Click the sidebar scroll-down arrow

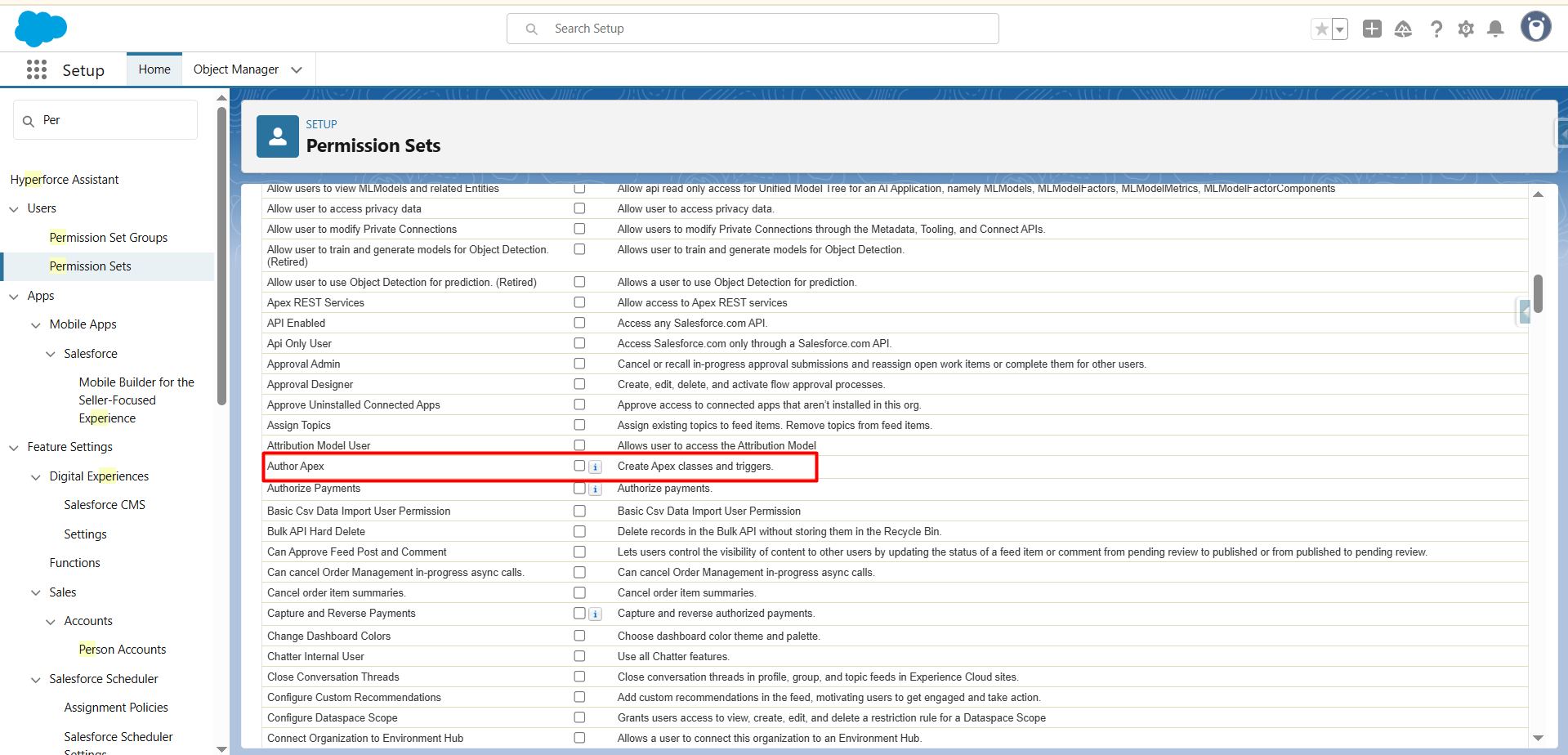pyautogui.click(x=221, y=748)
